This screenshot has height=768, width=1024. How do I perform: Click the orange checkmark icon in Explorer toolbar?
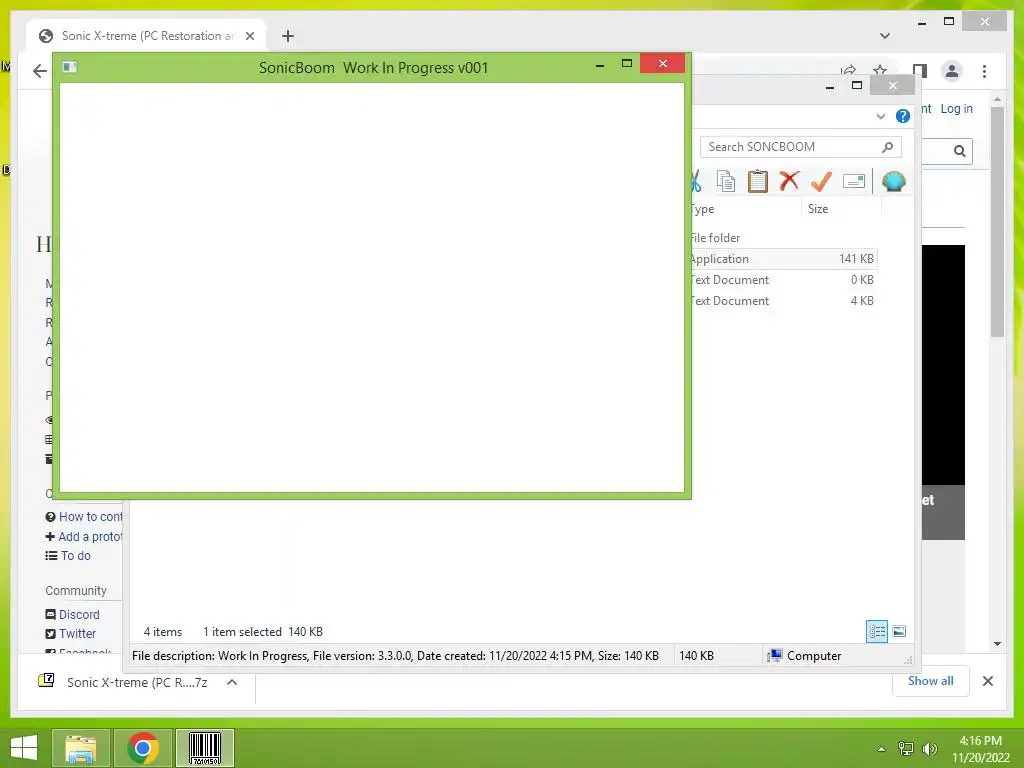click(822, 181)
